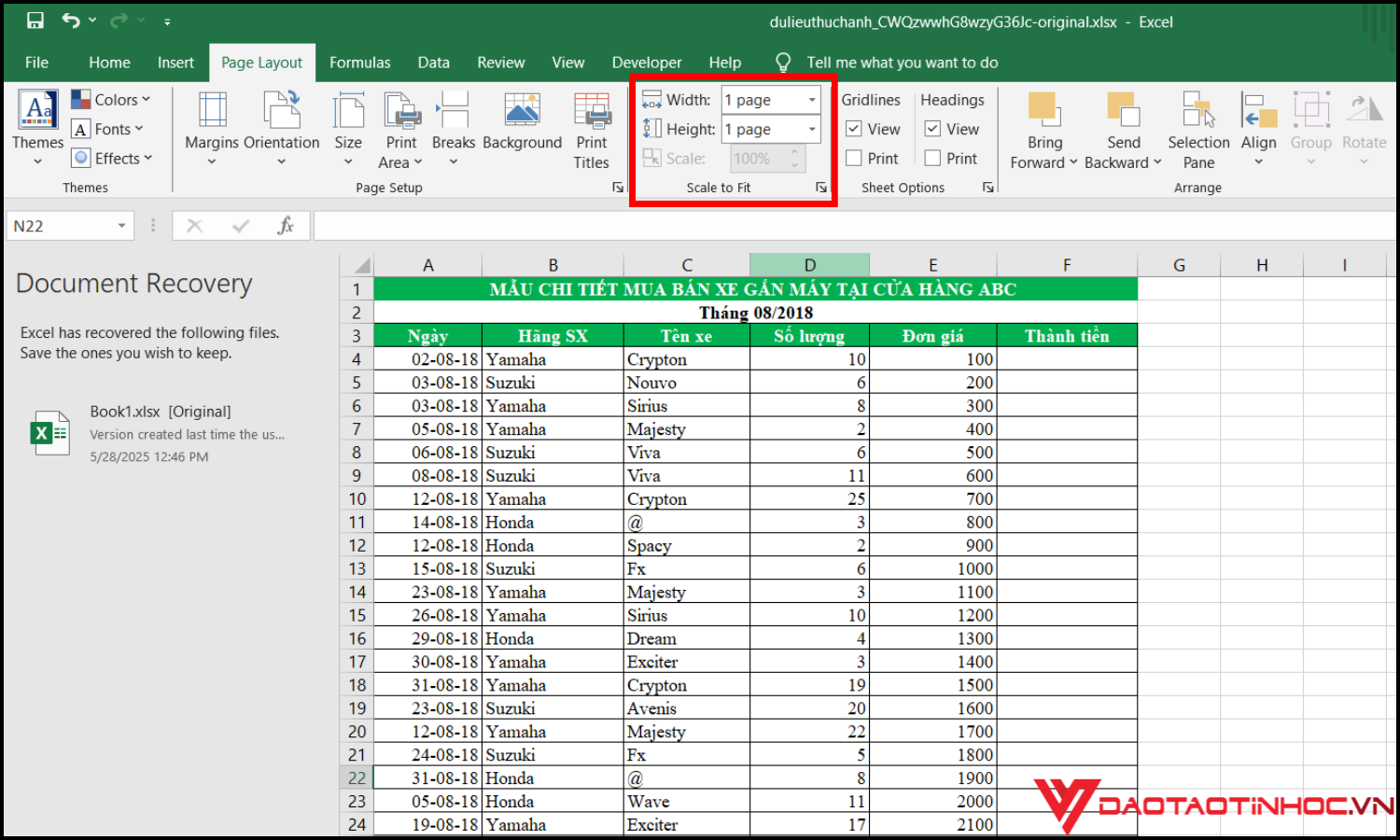Click the Bring Forward icon

tap(1043, 111)
